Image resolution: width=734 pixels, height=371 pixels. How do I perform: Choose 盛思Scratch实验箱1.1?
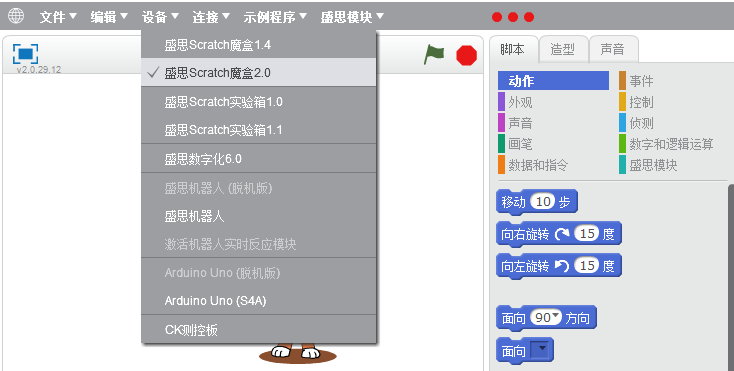pyautogui.click(x=258, y=130)
